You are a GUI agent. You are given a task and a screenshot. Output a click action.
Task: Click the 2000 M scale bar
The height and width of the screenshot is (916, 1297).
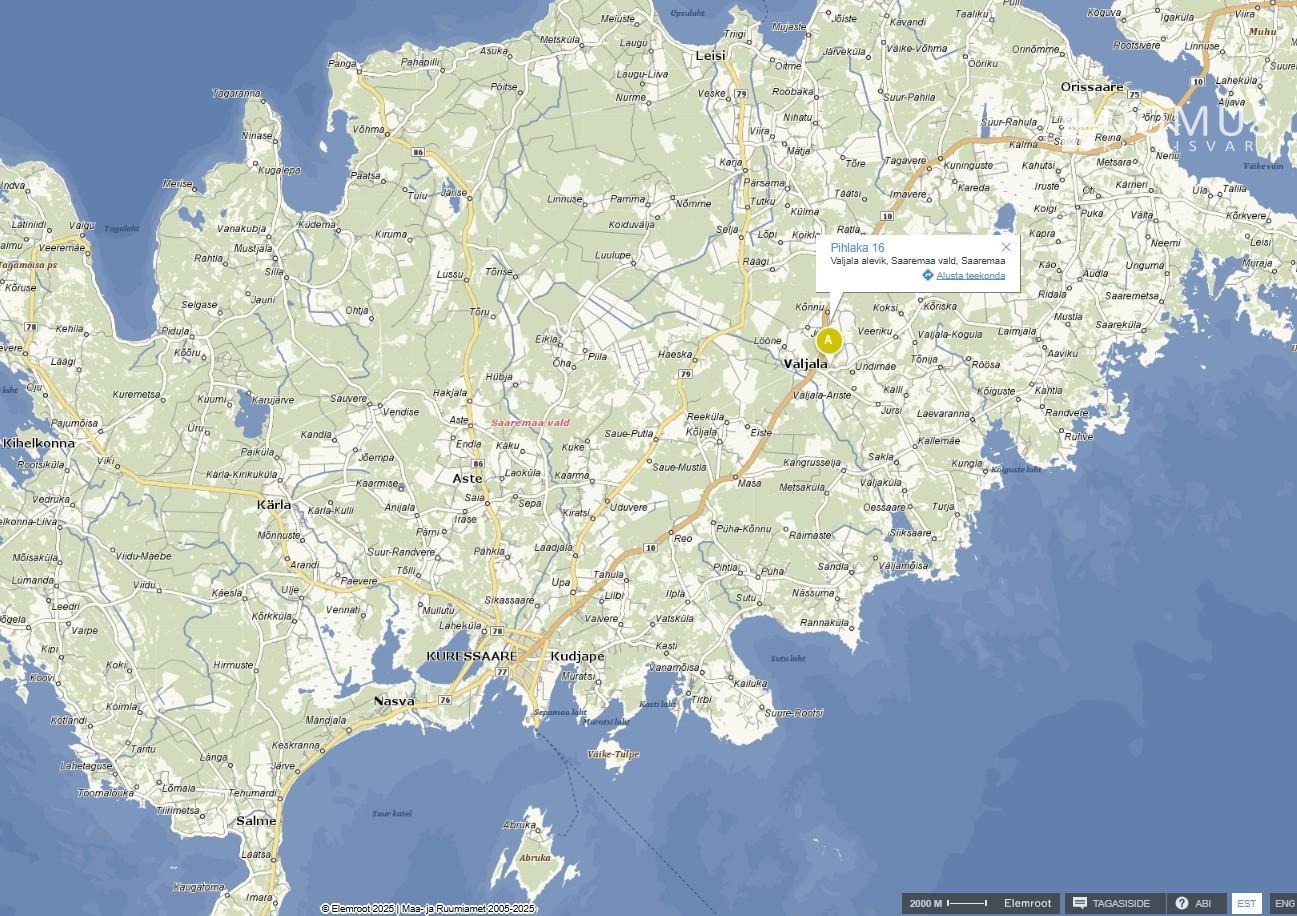966,903
